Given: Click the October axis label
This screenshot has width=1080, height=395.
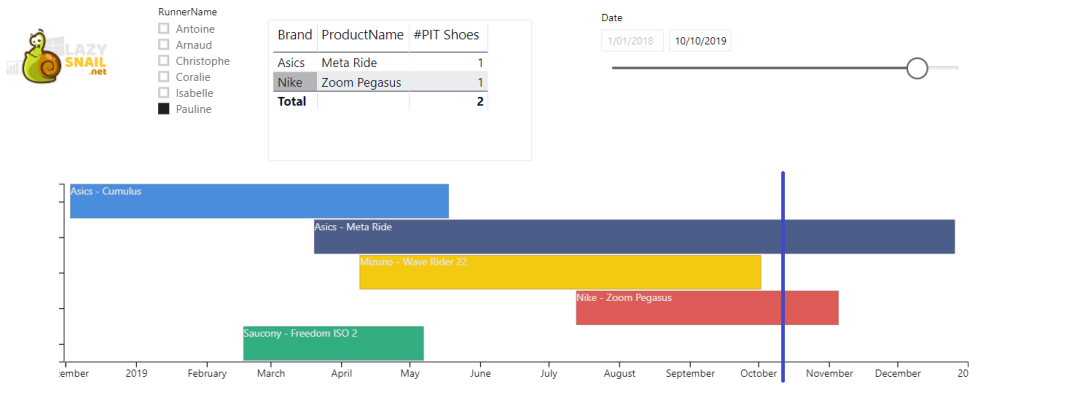Looking at the screenshot, I should [x=758, y=374].
